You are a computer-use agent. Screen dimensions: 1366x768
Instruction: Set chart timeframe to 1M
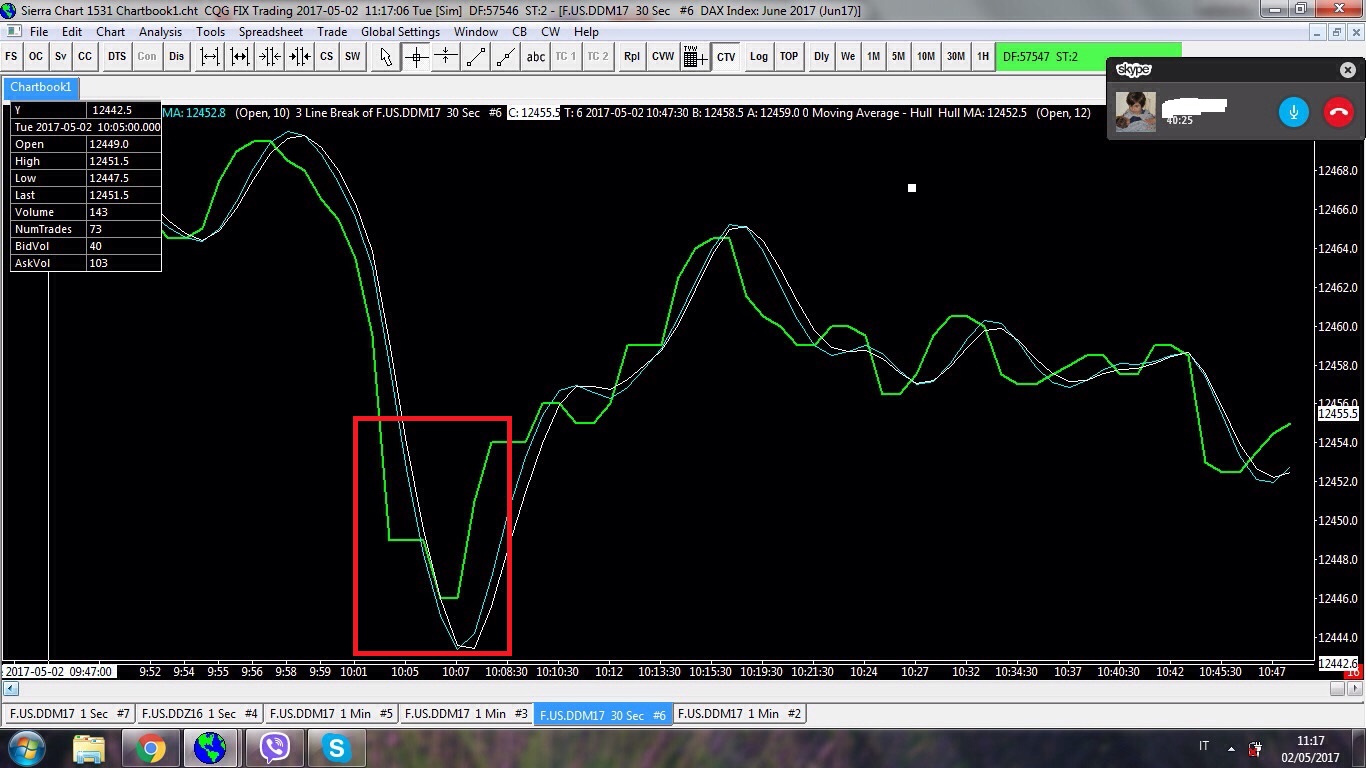(873, 56)
